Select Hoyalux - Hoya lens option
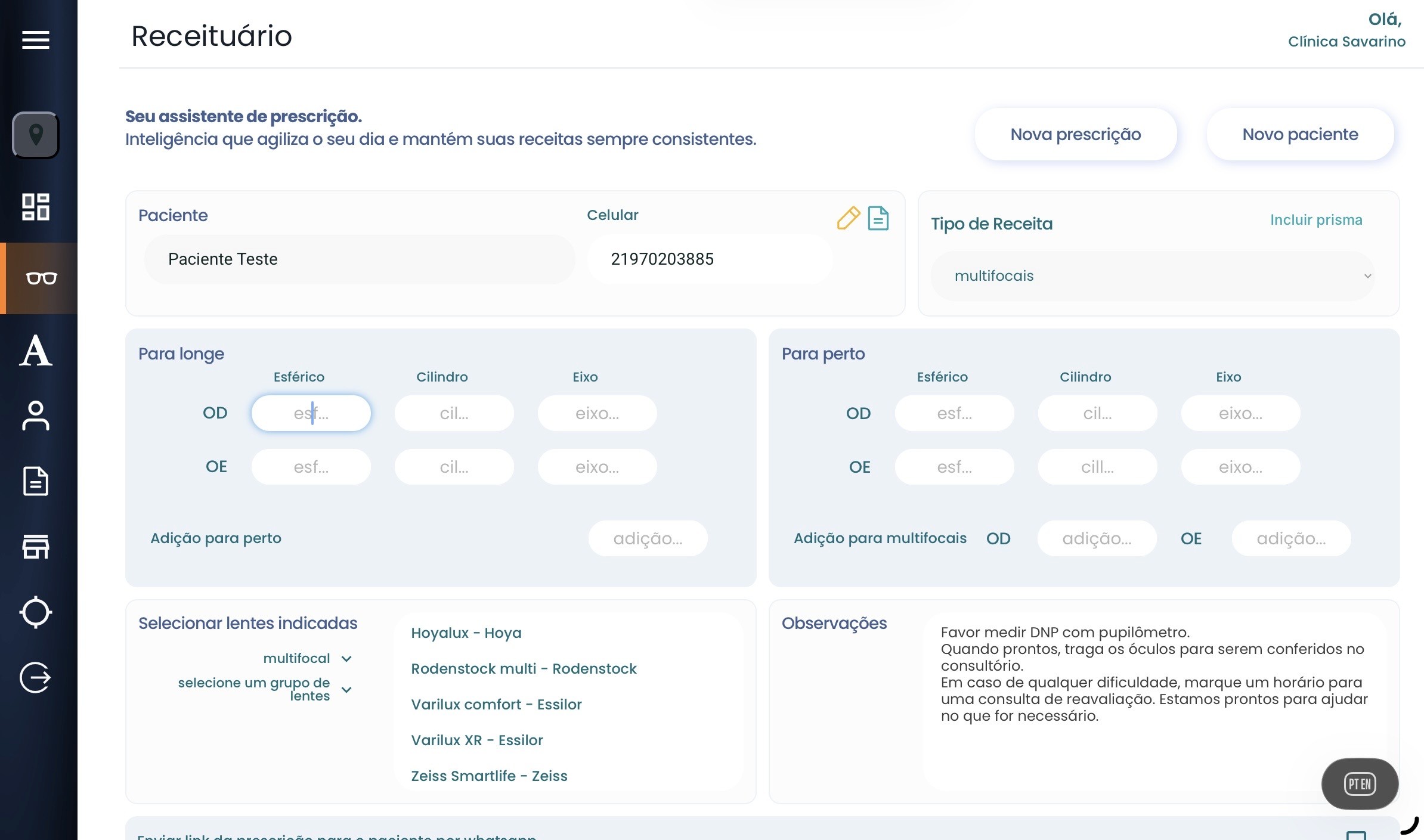 point(466,633)
